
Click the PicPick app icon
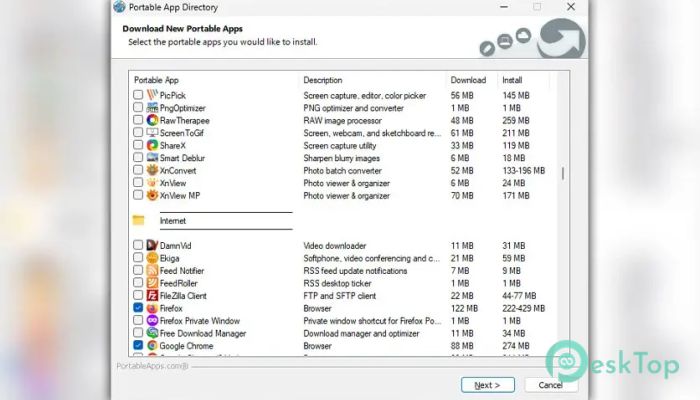click(152, 95)
